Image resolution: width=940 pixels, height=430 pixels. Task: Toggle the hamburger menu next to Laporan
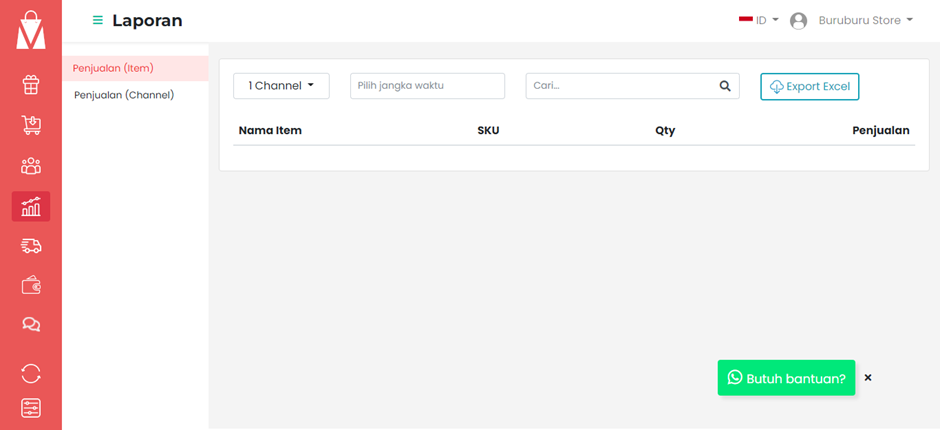pos(98,20)
